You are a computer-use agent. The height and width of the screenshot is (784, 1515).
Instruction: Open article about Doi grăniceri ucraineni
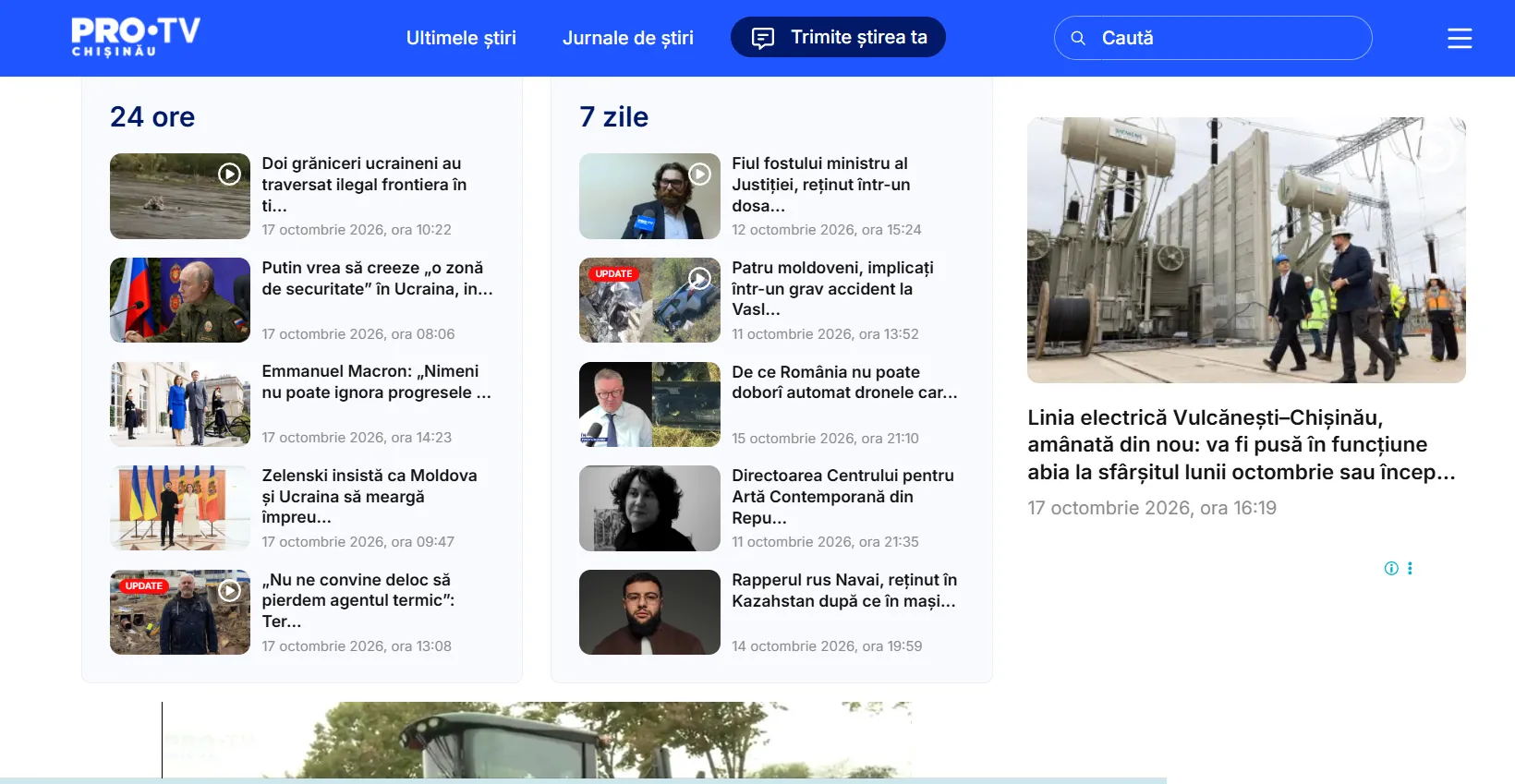(364, 185)
